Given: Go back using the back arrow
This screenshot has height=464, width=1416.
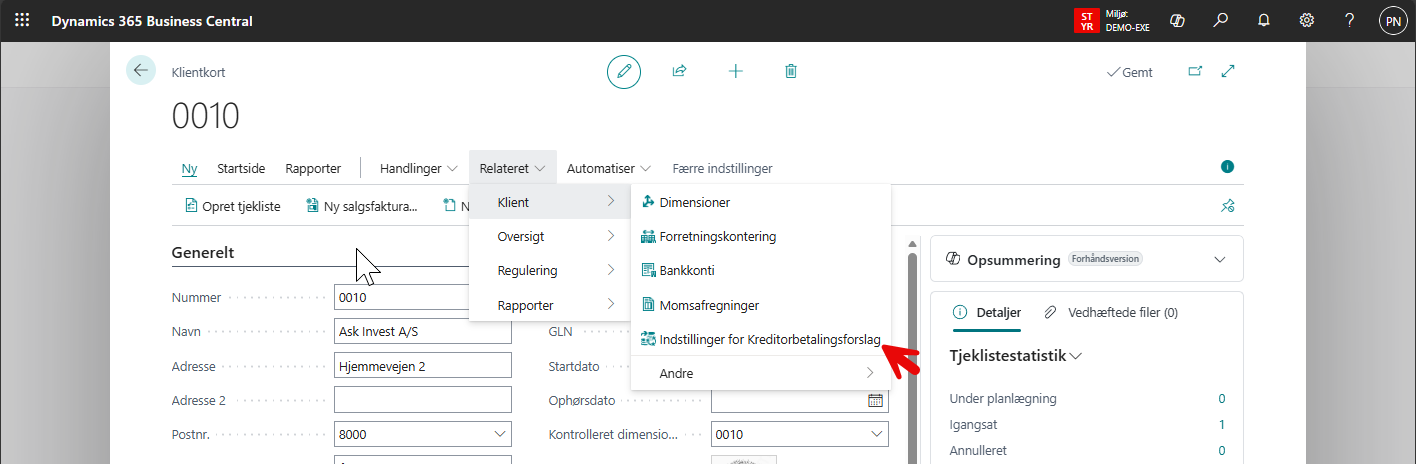Looking at the screenshot, I should pyautogui.click(x=140, y=71).
